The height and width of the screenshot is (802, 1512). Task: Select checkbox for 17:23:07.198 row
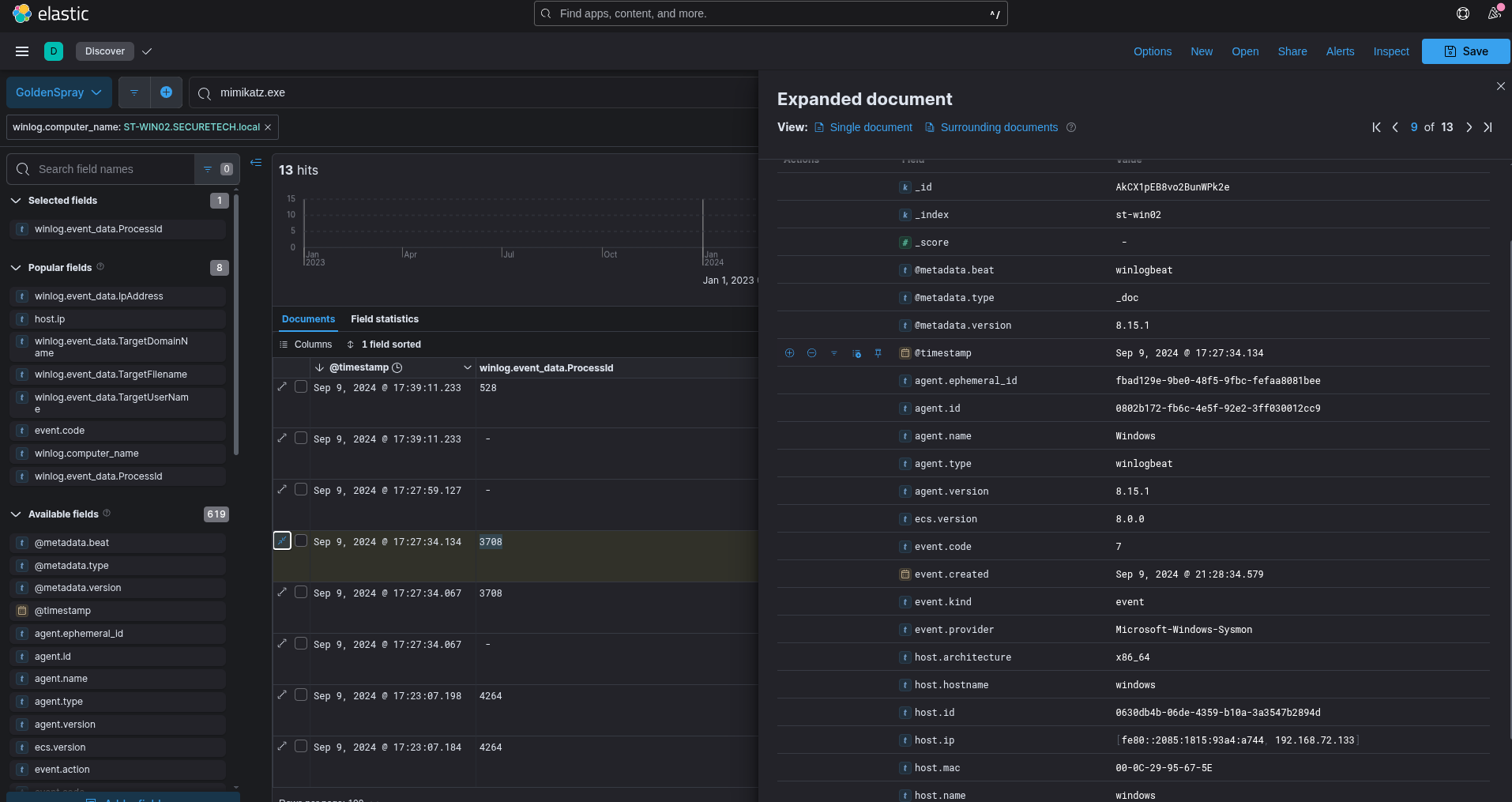pos(301,695)
